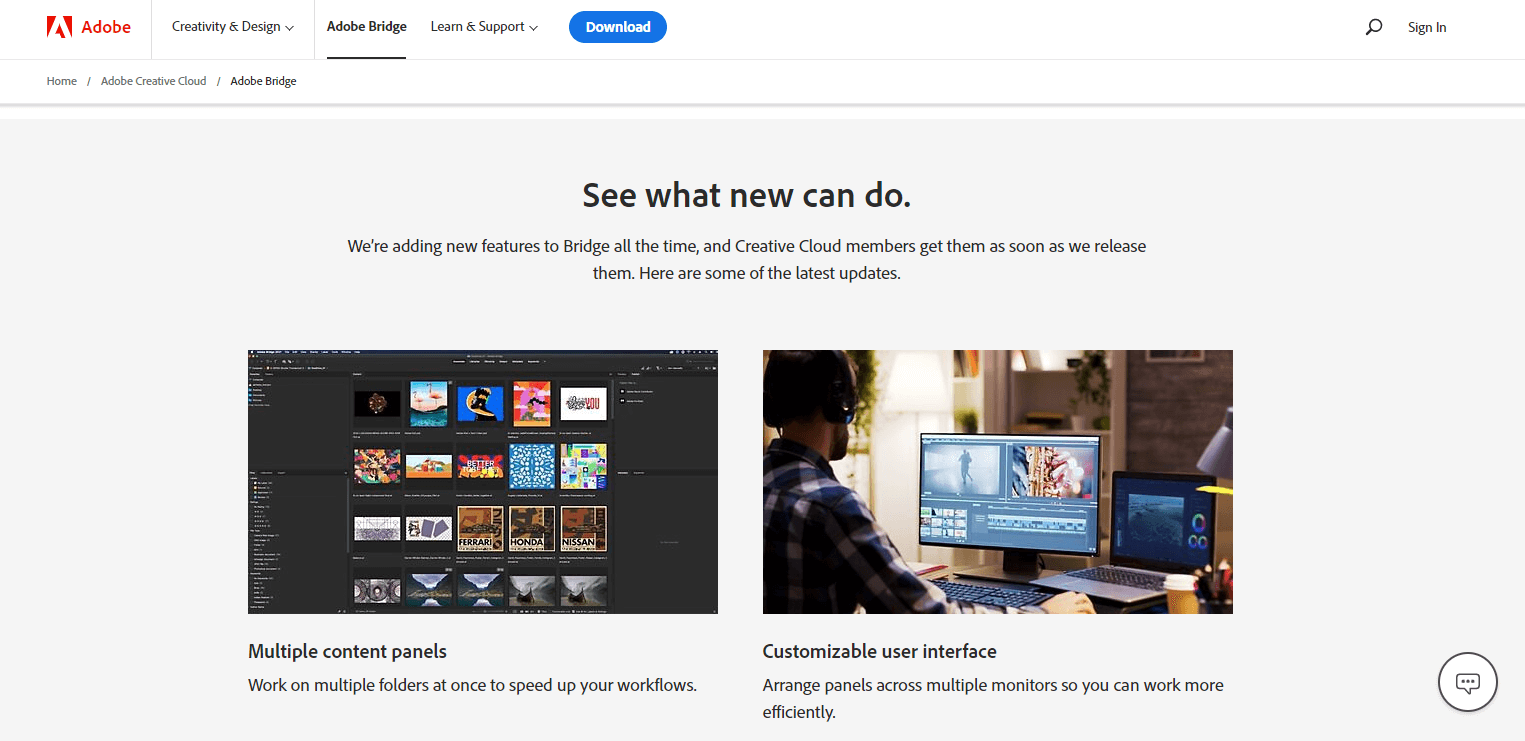1525x741 pixels.
Task: Click the 'See what new can do.' heading
Action: pyautogui.click(x=747, y=196)
